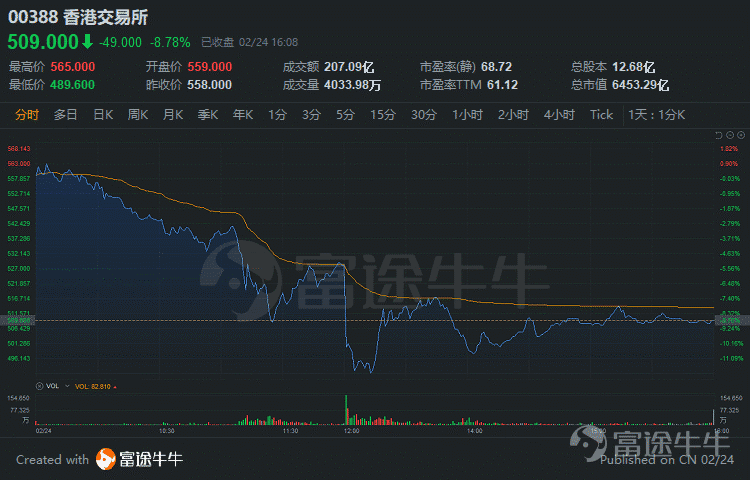Screen dimensions: 750x480
Task: Select the 月K tab
Action: coord(173,115)
